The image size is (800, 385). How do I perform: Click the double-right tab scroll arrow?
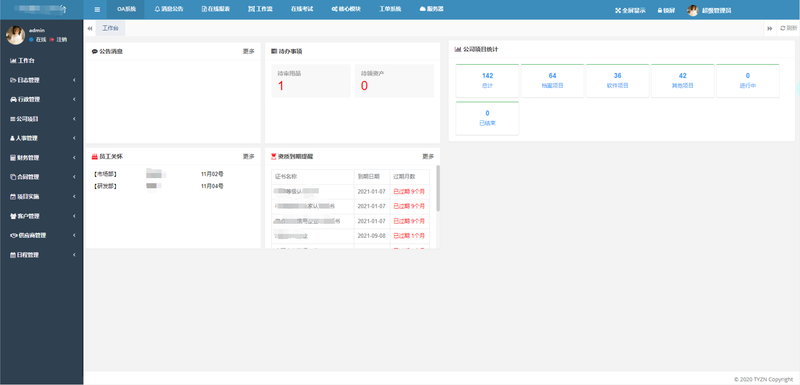pyautogui.click(x=769, y=29)
